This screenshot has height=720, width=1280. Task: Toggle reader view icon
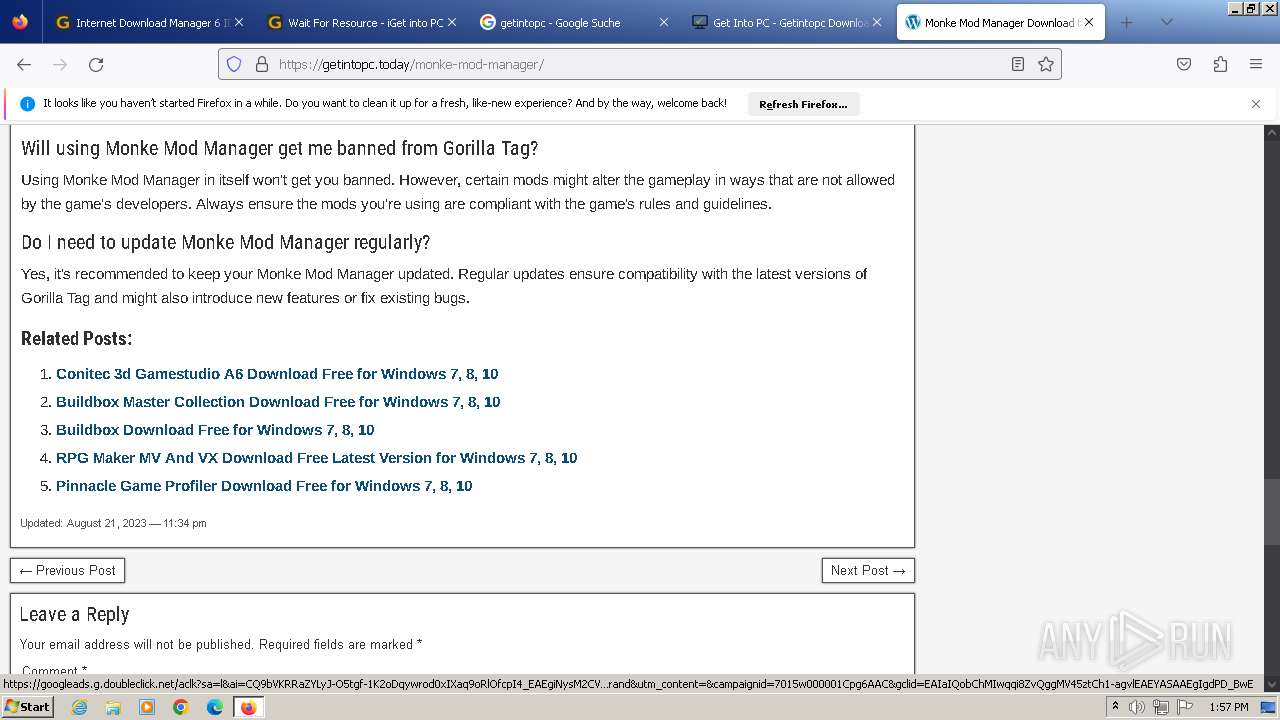[1018, 64]
